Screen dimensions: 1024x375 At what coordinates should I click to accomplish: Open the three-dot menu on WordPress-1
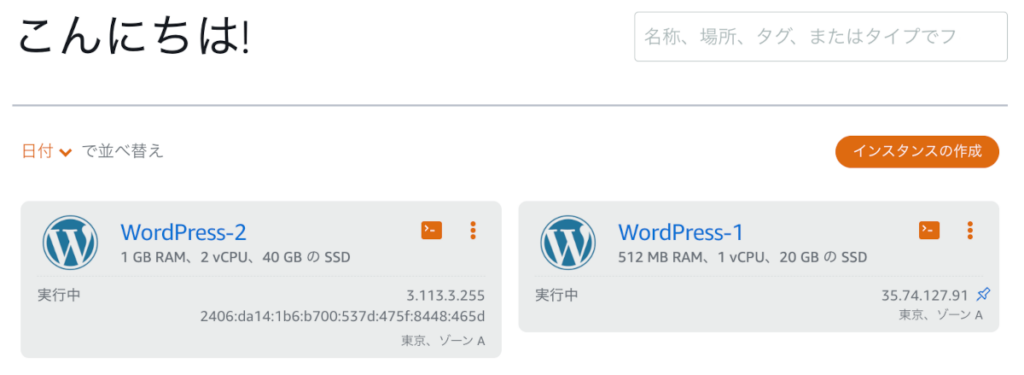click(970, 231)
